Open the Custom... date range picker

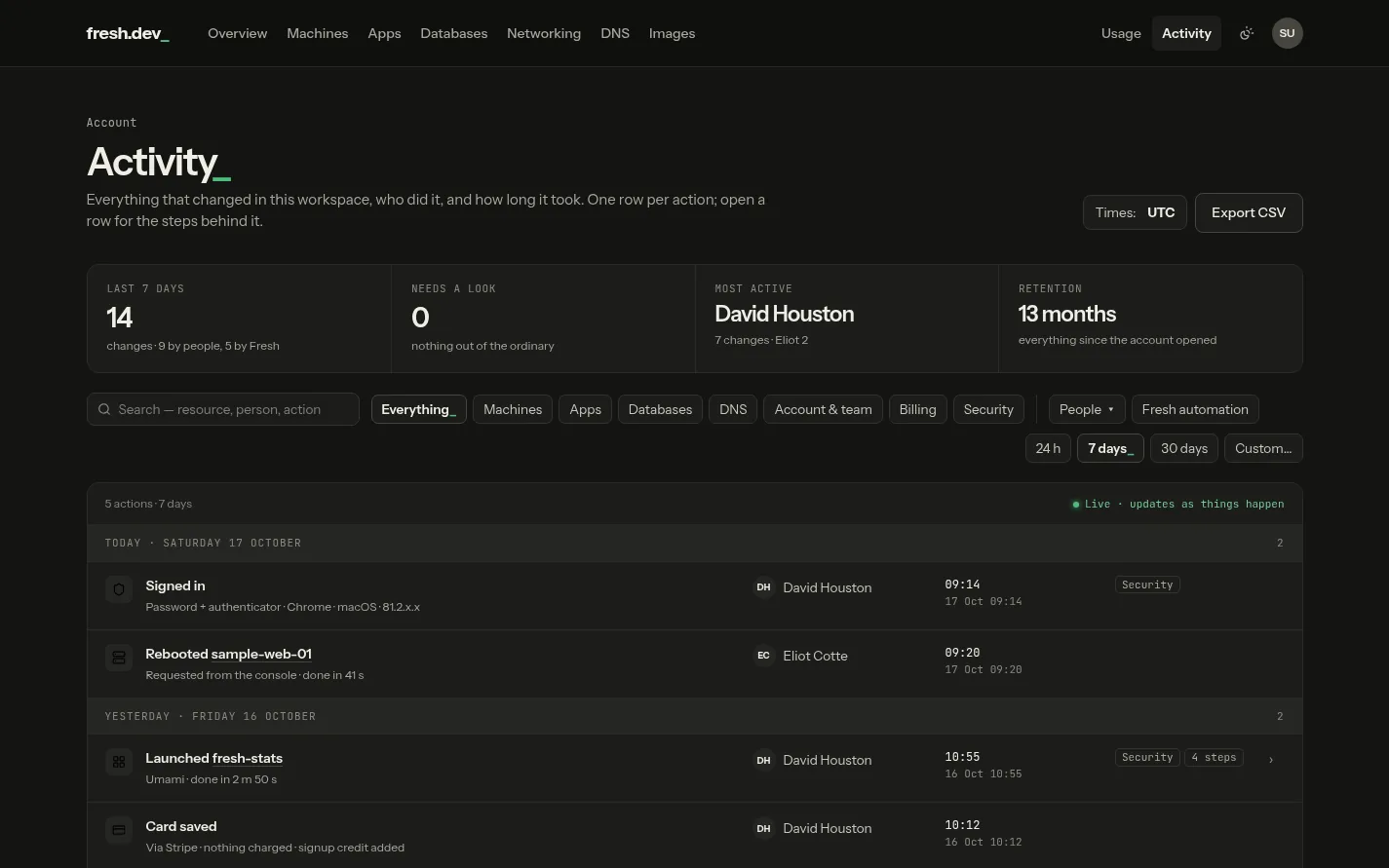(1263, 448)
